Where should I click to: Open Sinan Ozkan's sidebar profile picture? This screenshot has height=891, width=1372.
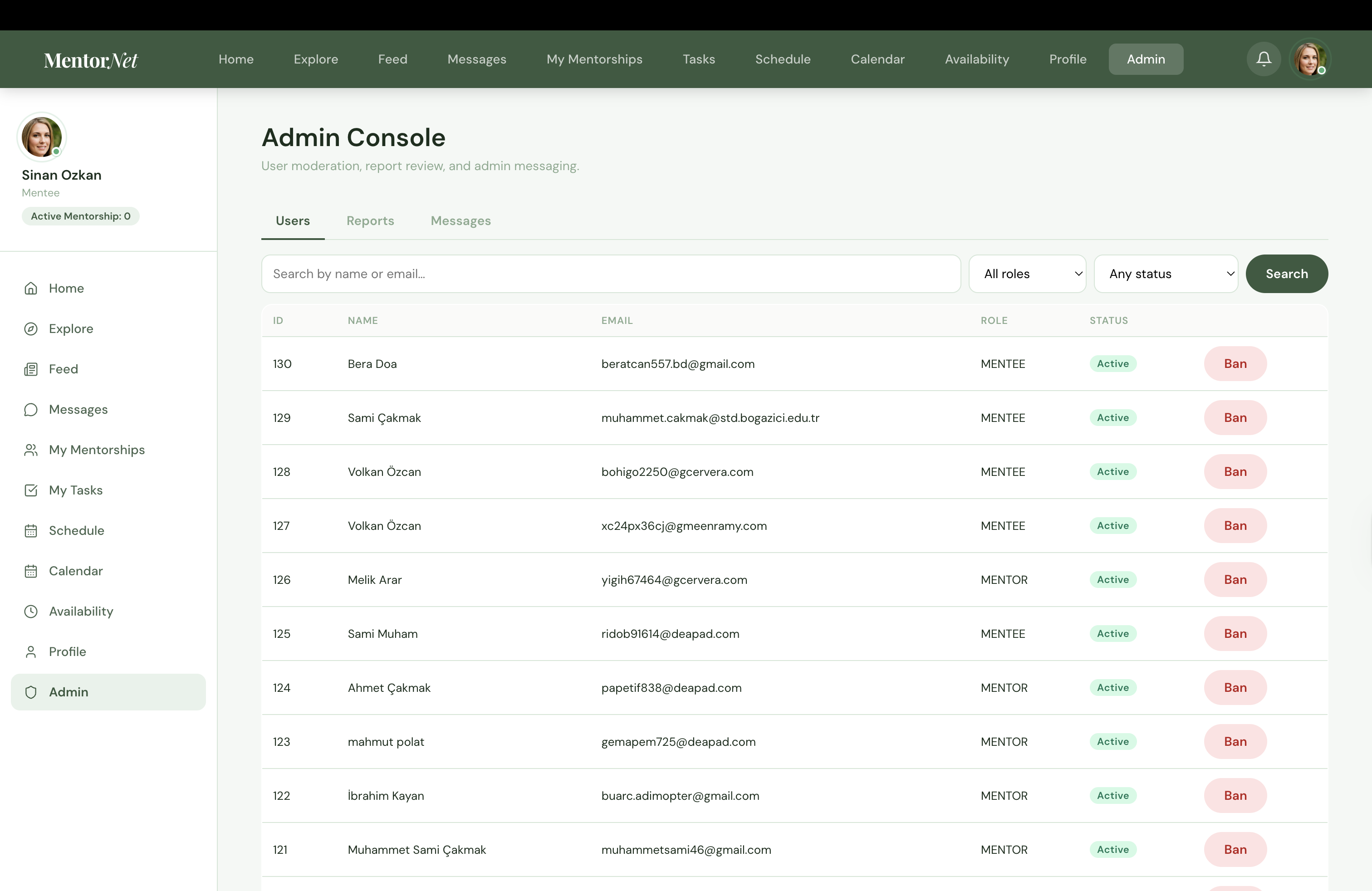coord(41,137)
